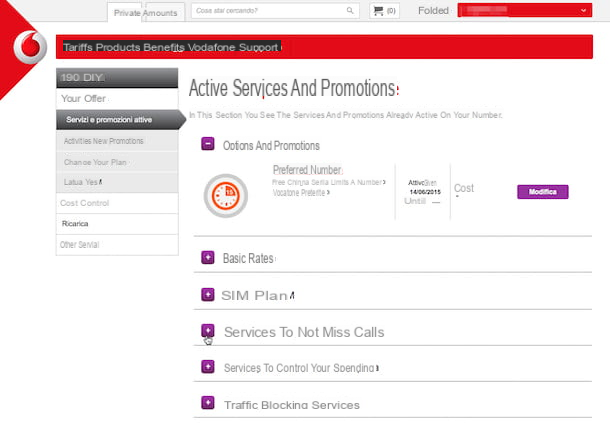Open the Vodafone Support menu item
The height and width of the screenshot is (439, 610).
[x=233, y=47]
